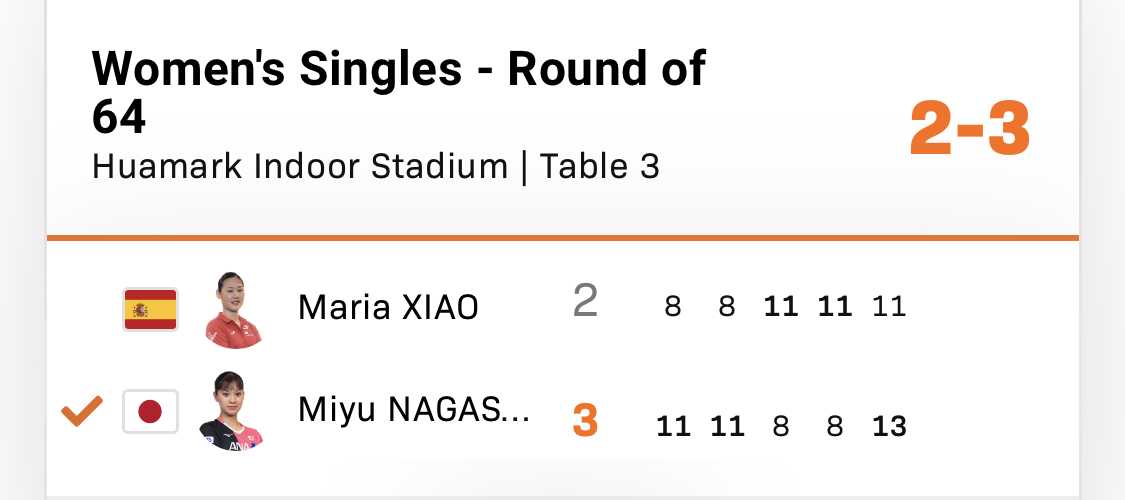
Task: Open Miyu Nagasaki's player photo
Action: (231, 412)
